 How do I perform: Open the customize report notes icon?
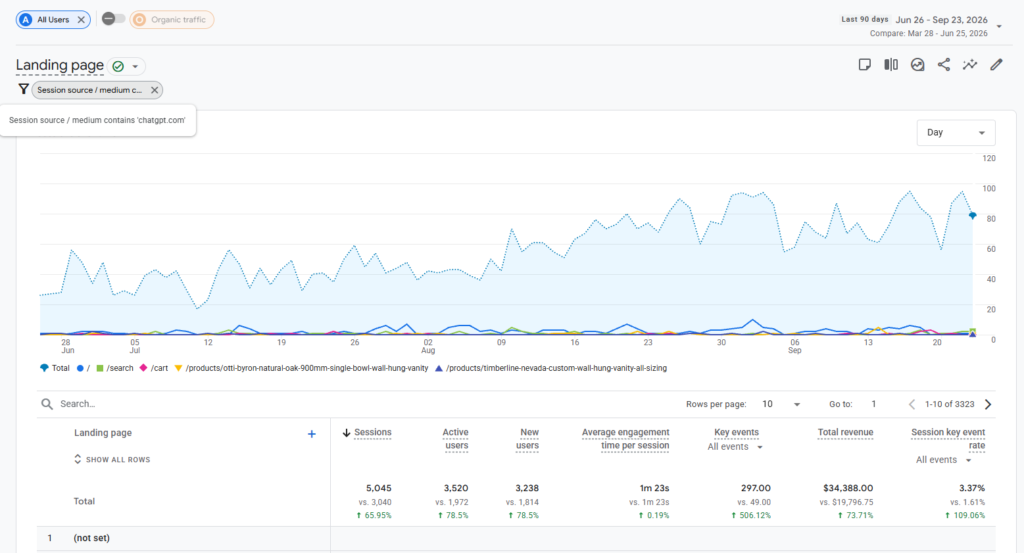pyautogui.click(x=865, y=65)
